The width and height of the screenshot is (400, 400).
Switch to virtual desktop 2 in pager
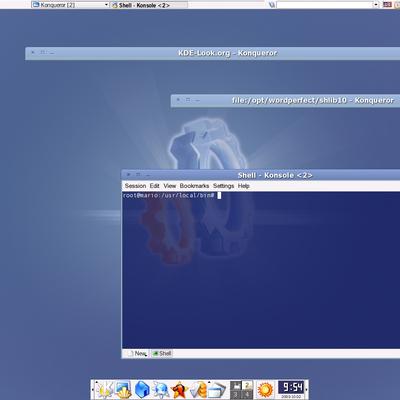pyautogui.click(x=247, y=385)
